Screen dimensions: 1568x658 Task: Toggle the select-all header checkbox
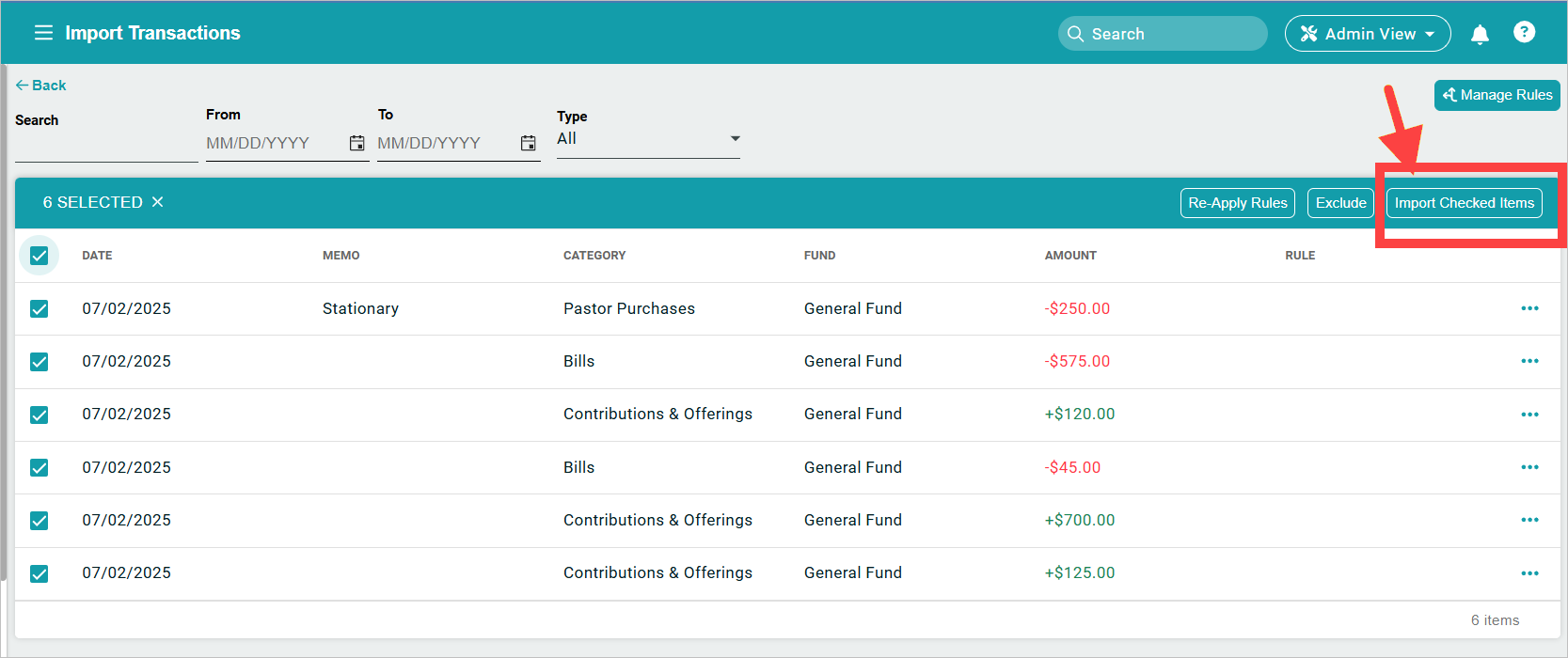[39, 256]
